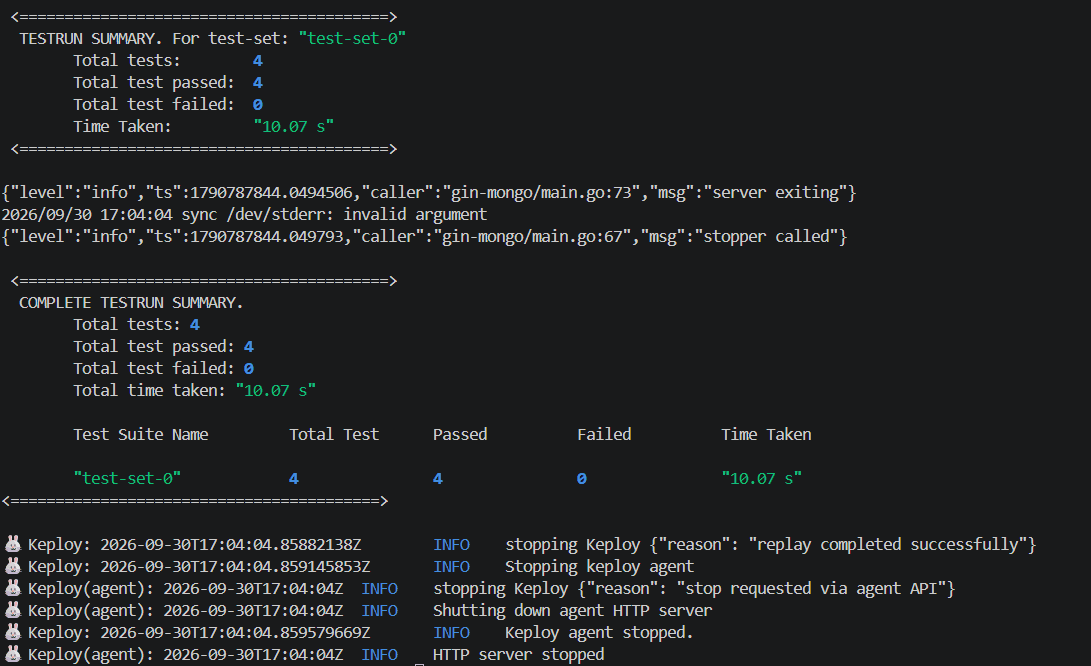Click the "COMPLETE TESTRUN SUMMARY." heading
The width and height of the screenshot is (1091, 666).
click(131, 303)
